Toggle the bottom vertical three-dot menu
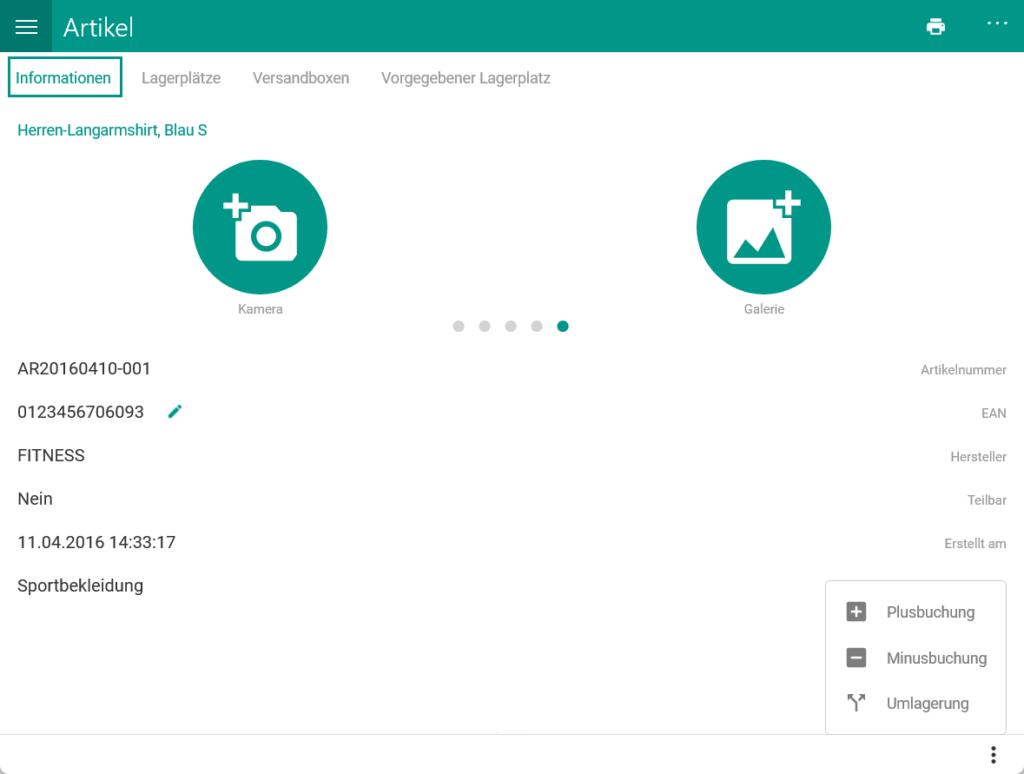This screenshot has width=1024, height=774. [x=992, y=755]
